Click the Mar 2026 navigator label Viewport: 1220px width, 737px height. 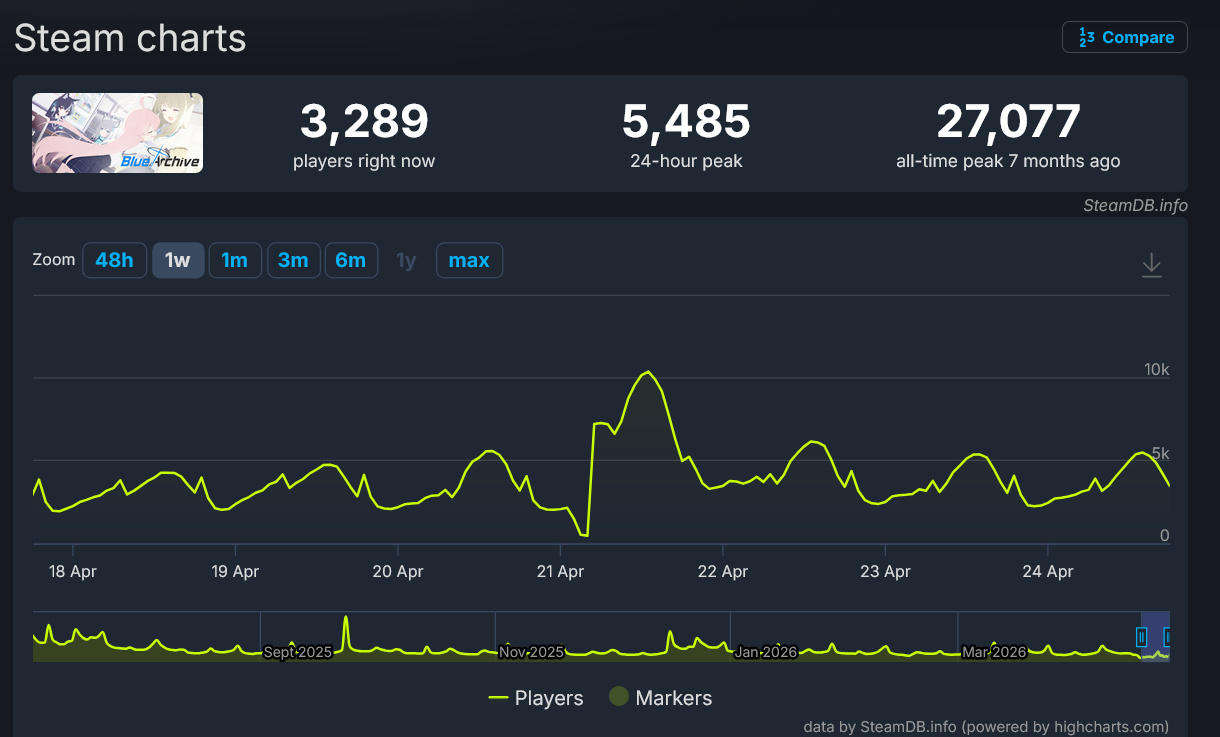[x=994, y=652]
